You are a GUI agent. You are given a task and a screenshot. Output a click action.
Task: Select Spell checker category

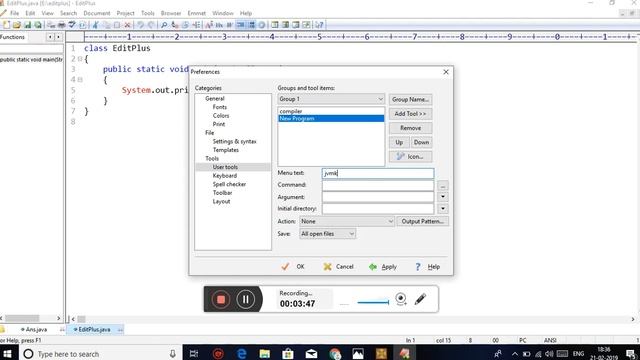[229, 184]
